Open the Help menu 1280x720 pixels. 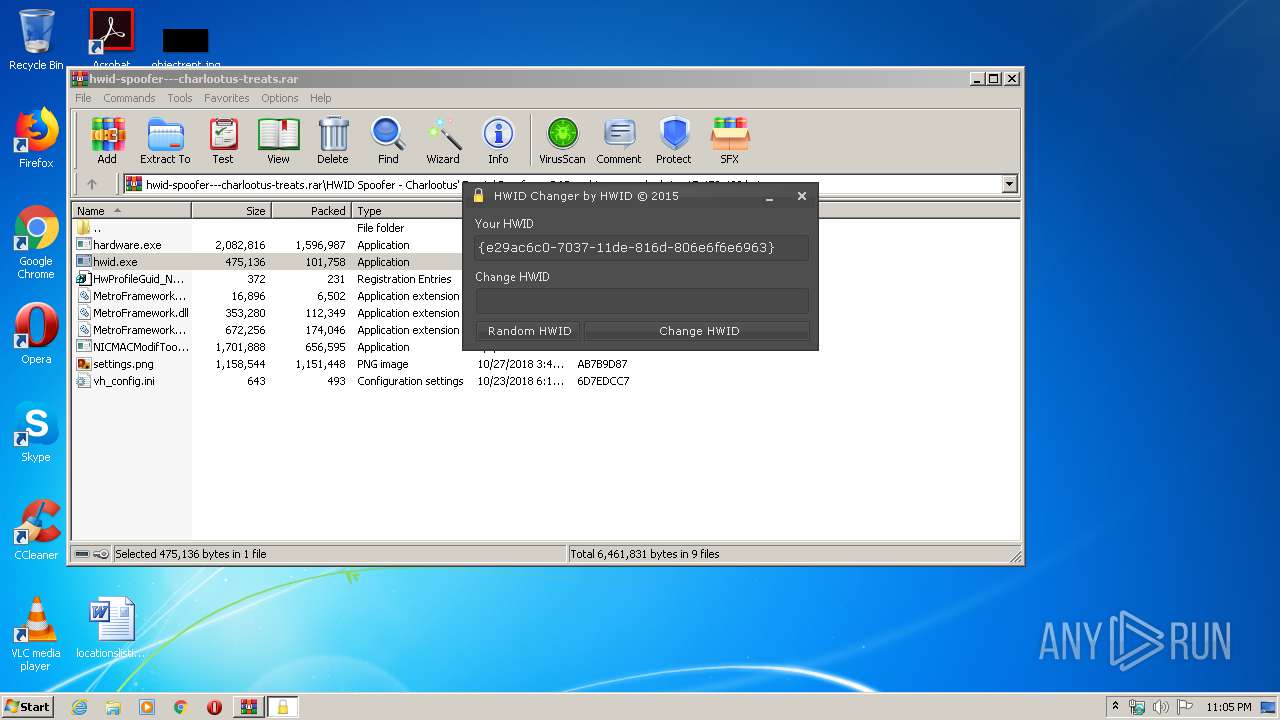pyautogui.click(x=320, y=98)
